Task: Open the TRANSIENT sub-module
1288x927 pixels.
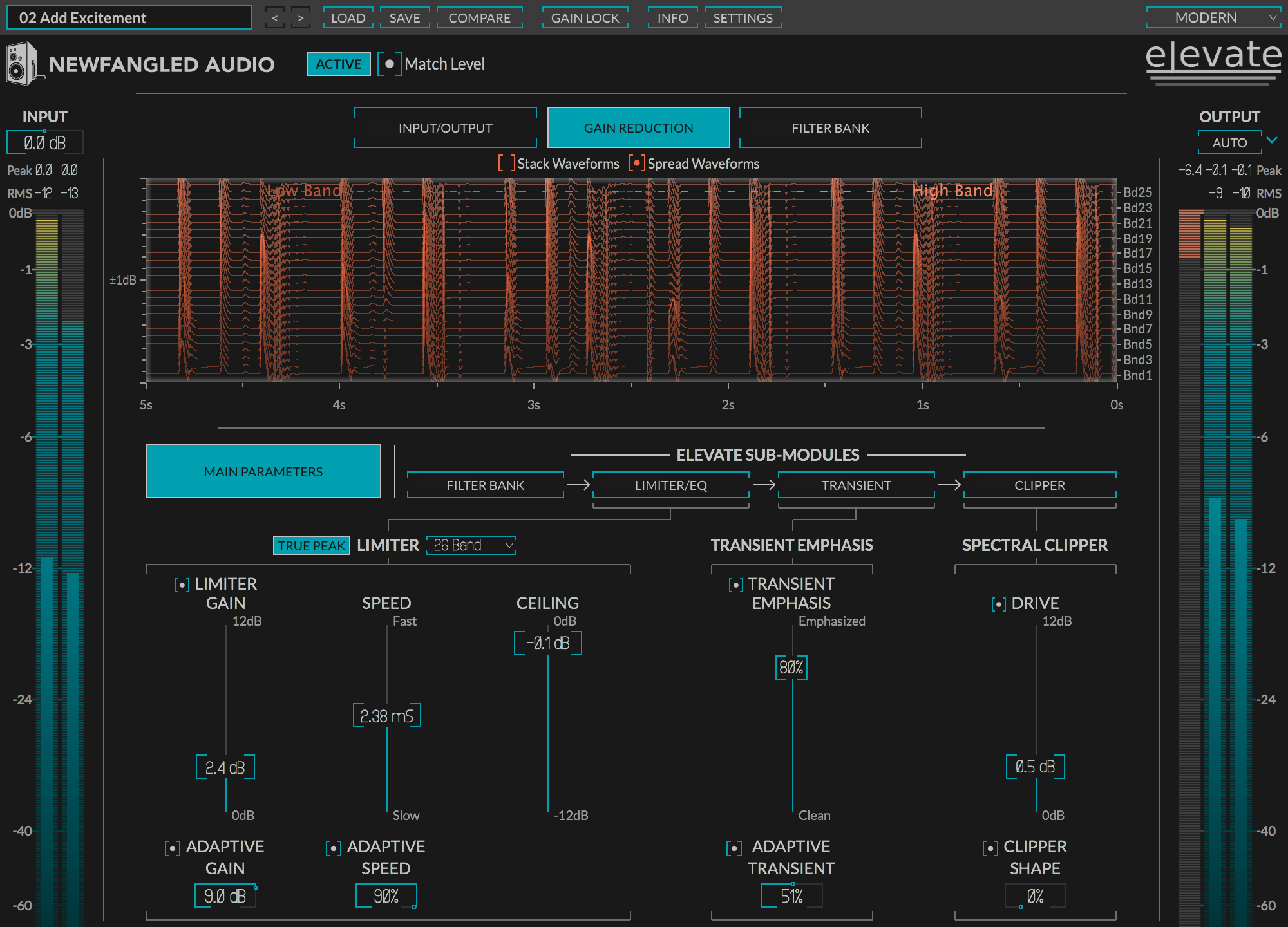Action: pyautogui.click(x=856, y=485)
